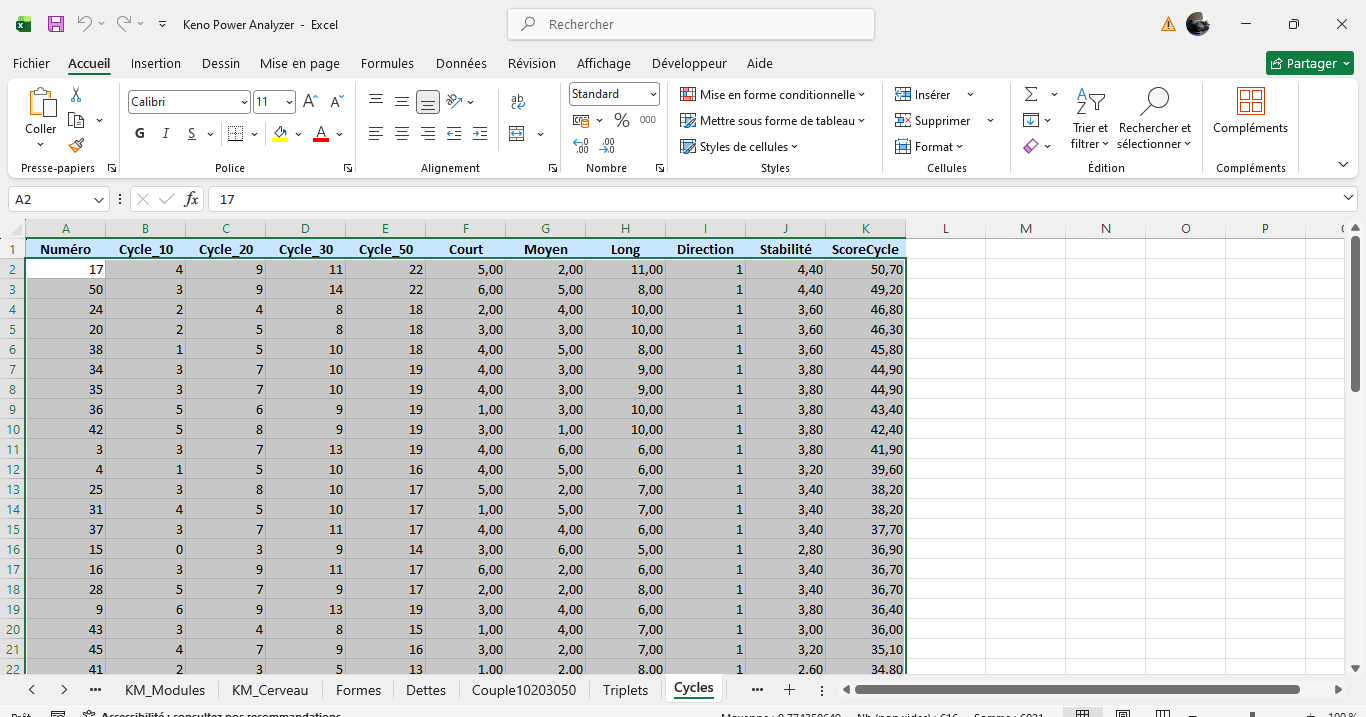Open Police dialog launcher
Screen dimensions: 1366x717
pos(348,168)
